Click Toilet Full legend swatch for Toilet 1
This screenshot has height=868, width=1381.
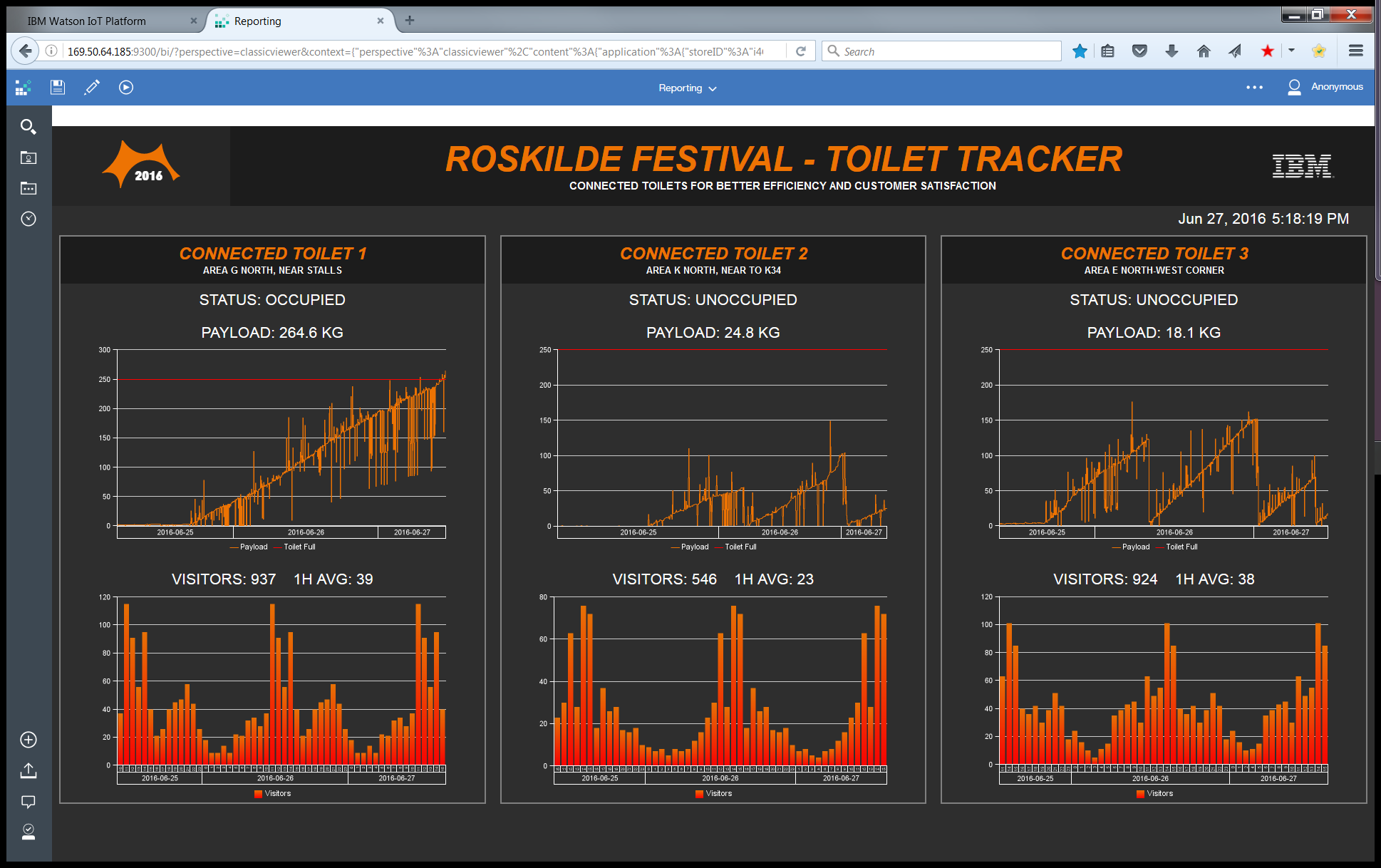(278, 547)
